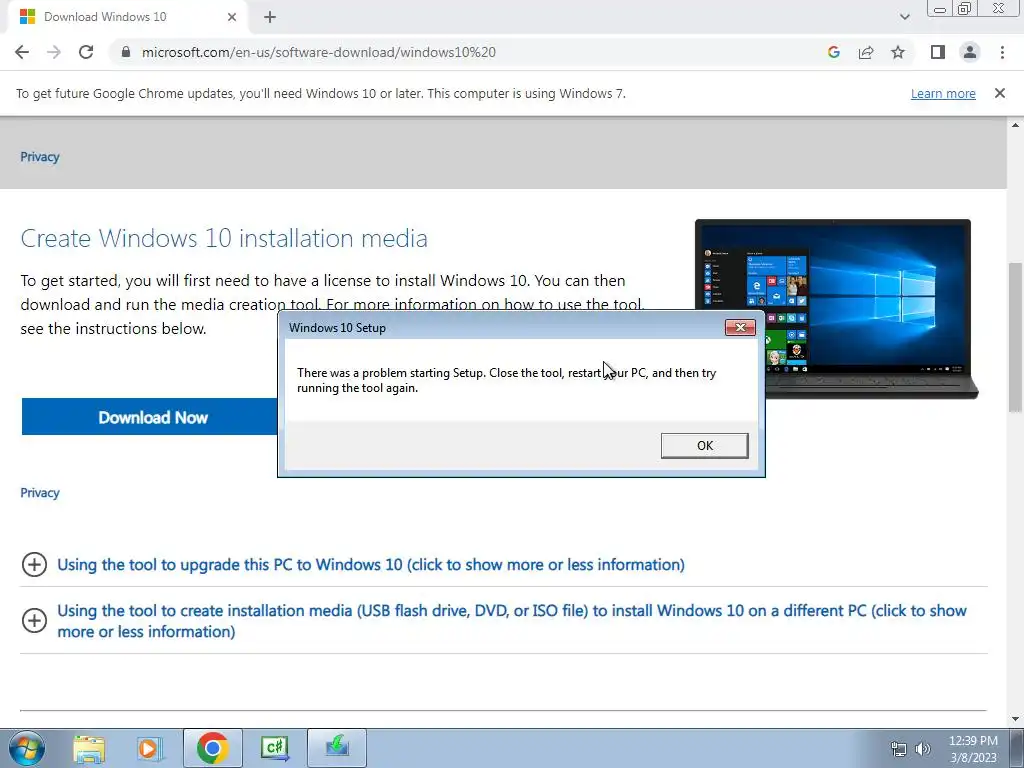Click the site lock icon
The width and height of the screenshot is (1024, 768).
126,52
